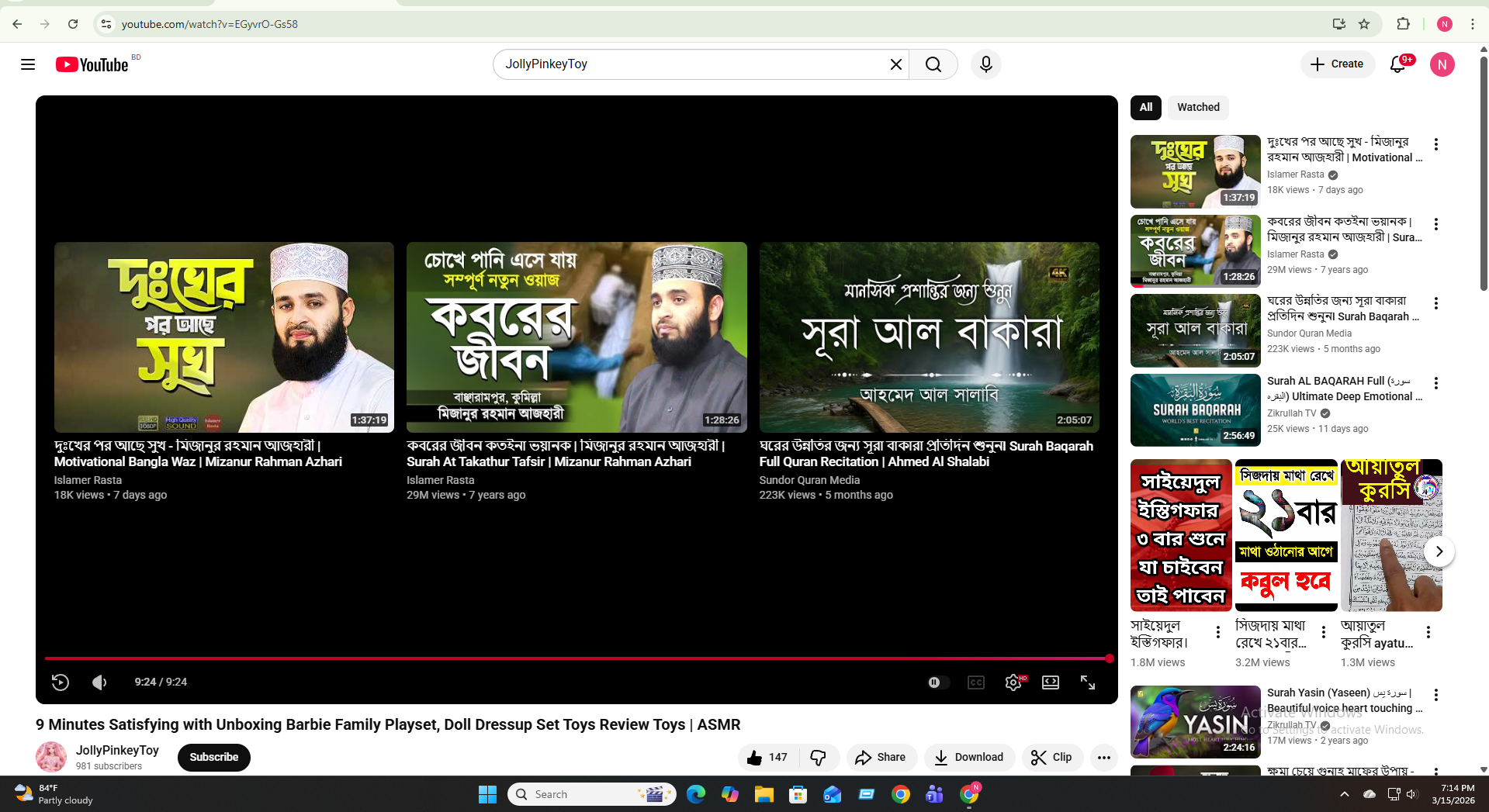This screenshot has height=812, width=1489.
Task: Open sidebar YASIN 2:24:16 thumbnail
Action: 1196,722
